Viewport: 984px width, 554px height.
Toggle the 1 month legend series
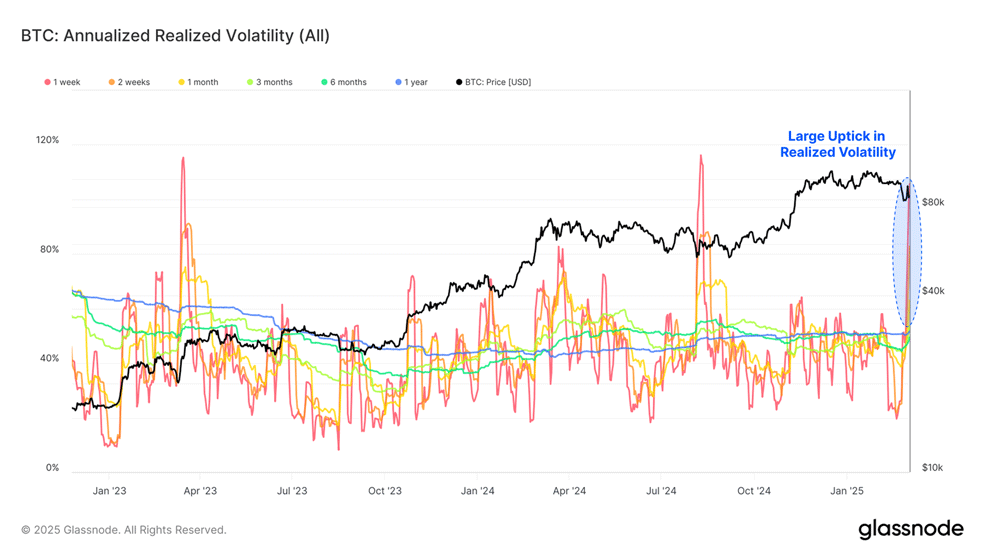pos(198,82)
